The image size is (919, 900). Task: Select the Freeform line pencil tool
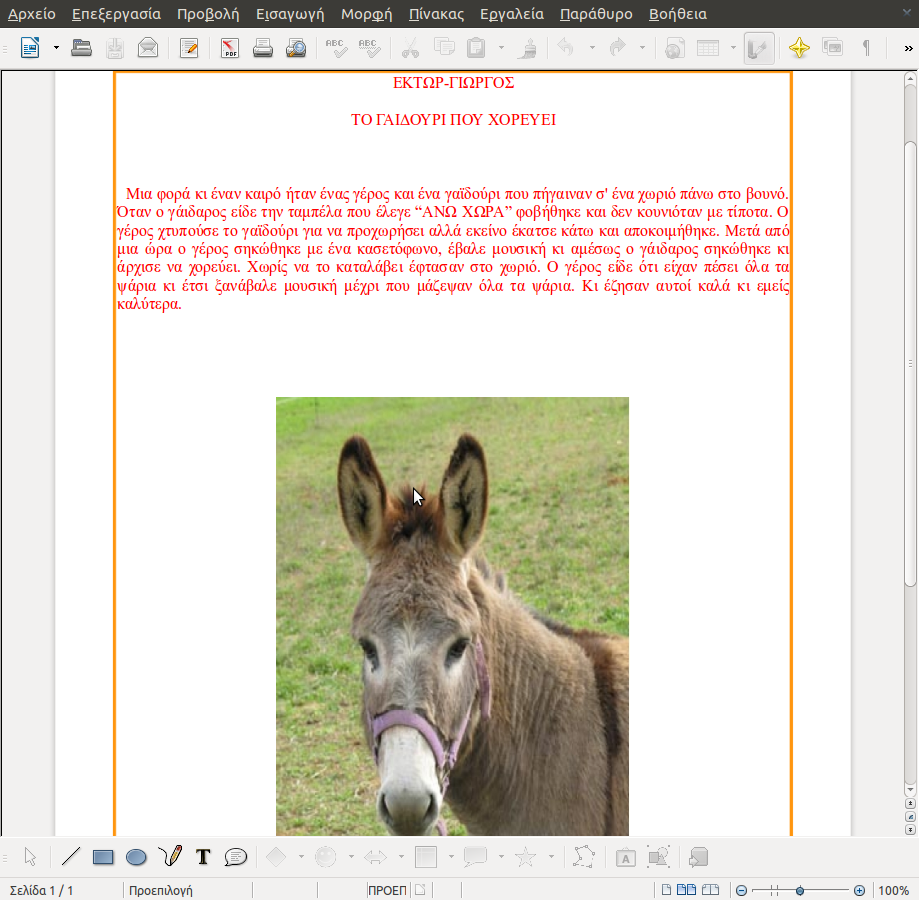coord(170,857)
